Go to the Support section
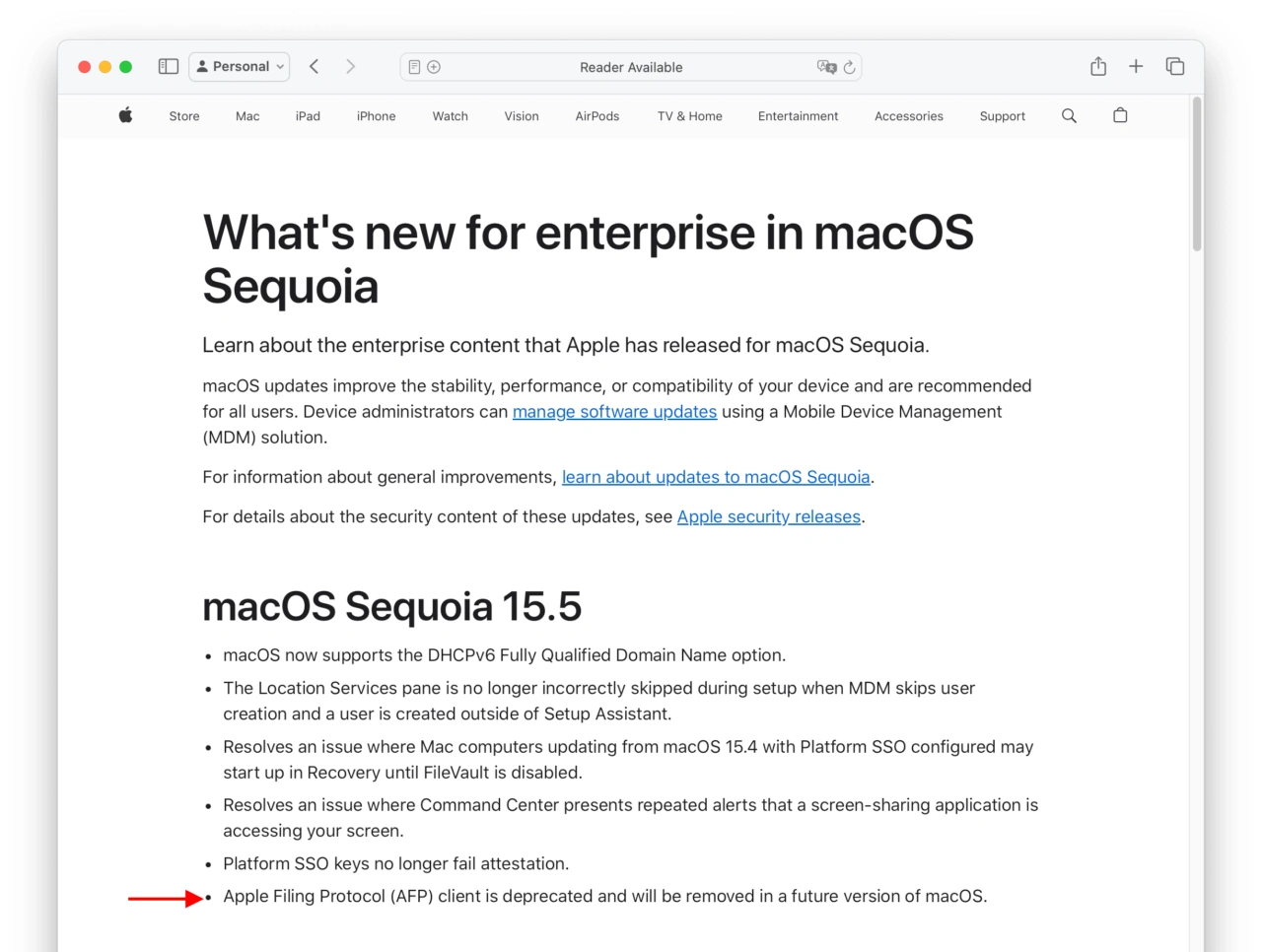Image resolution: width=1262 pixels, height=952 pixels. pos(1002,116)
